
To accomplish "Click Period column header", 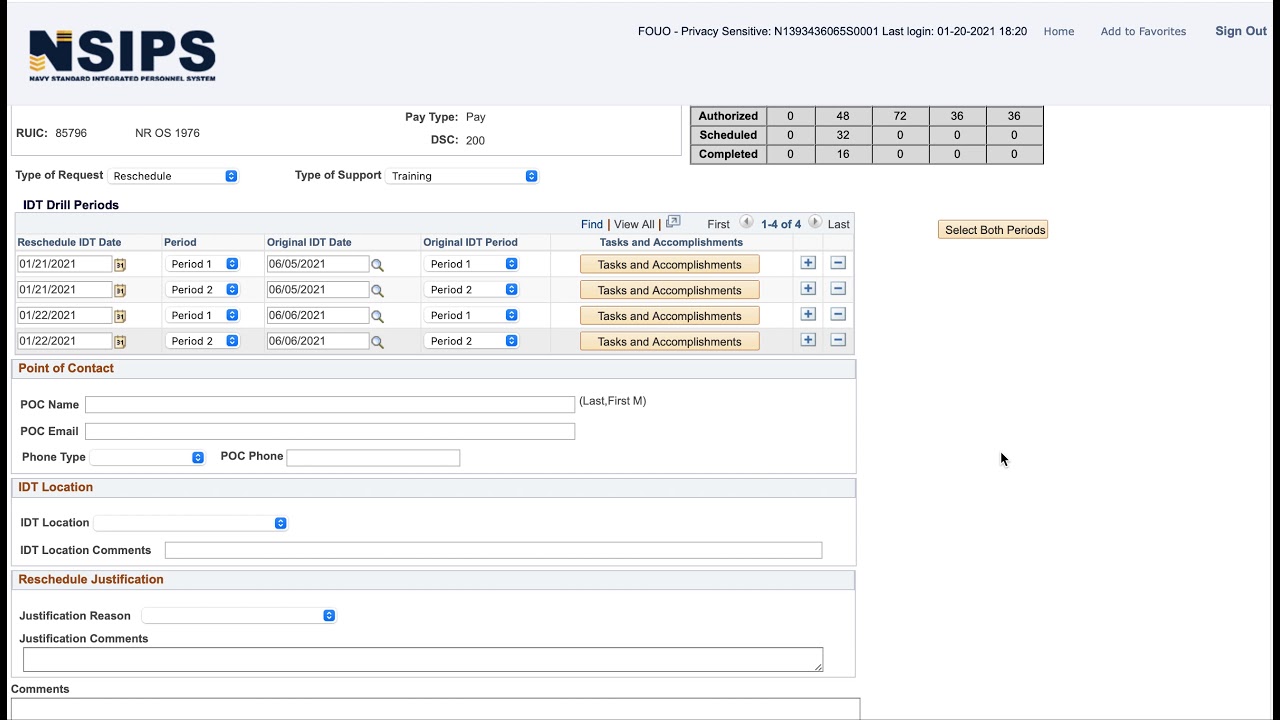I will 180,242.
